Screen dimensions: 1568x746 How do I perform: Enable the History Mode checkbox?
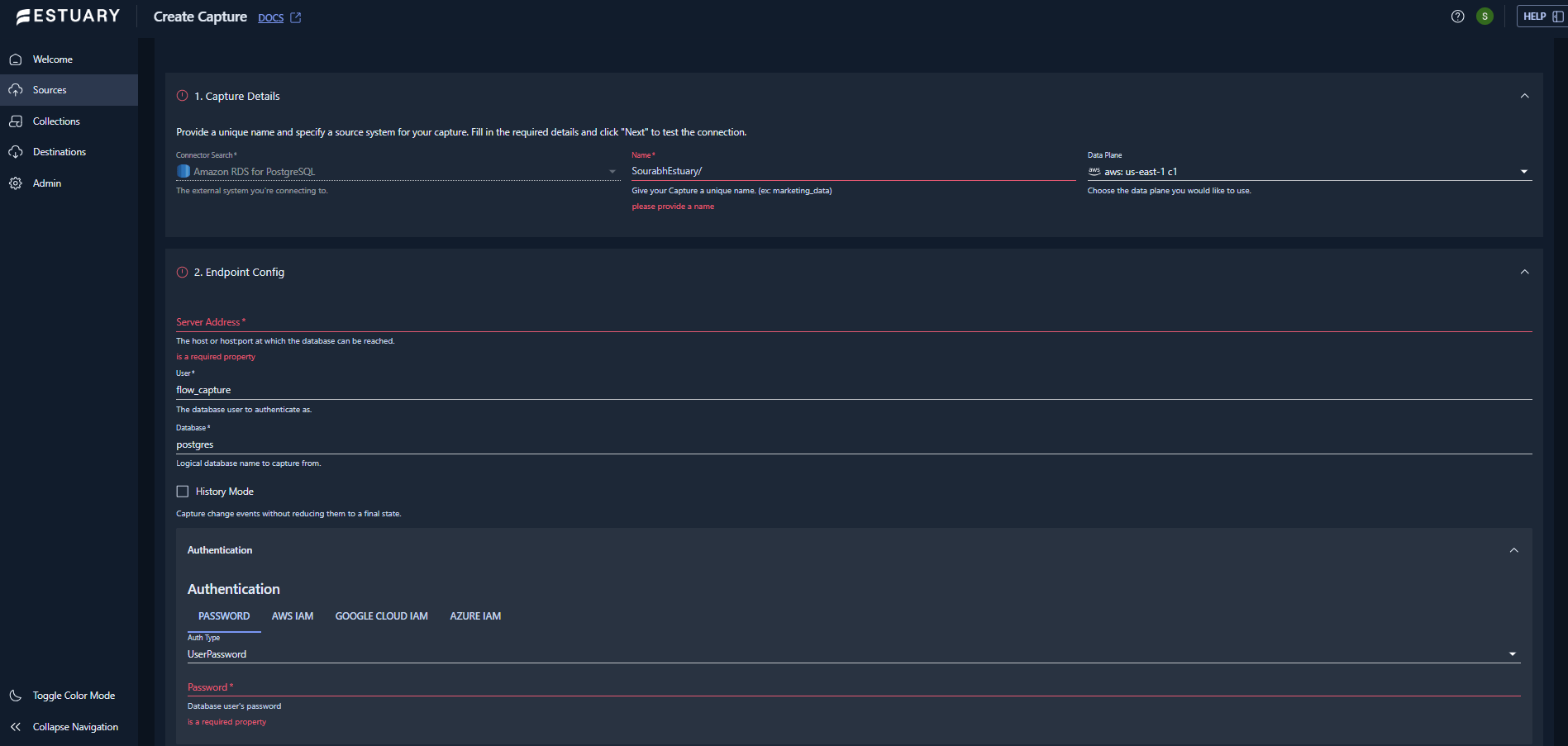tap(183, 492)
